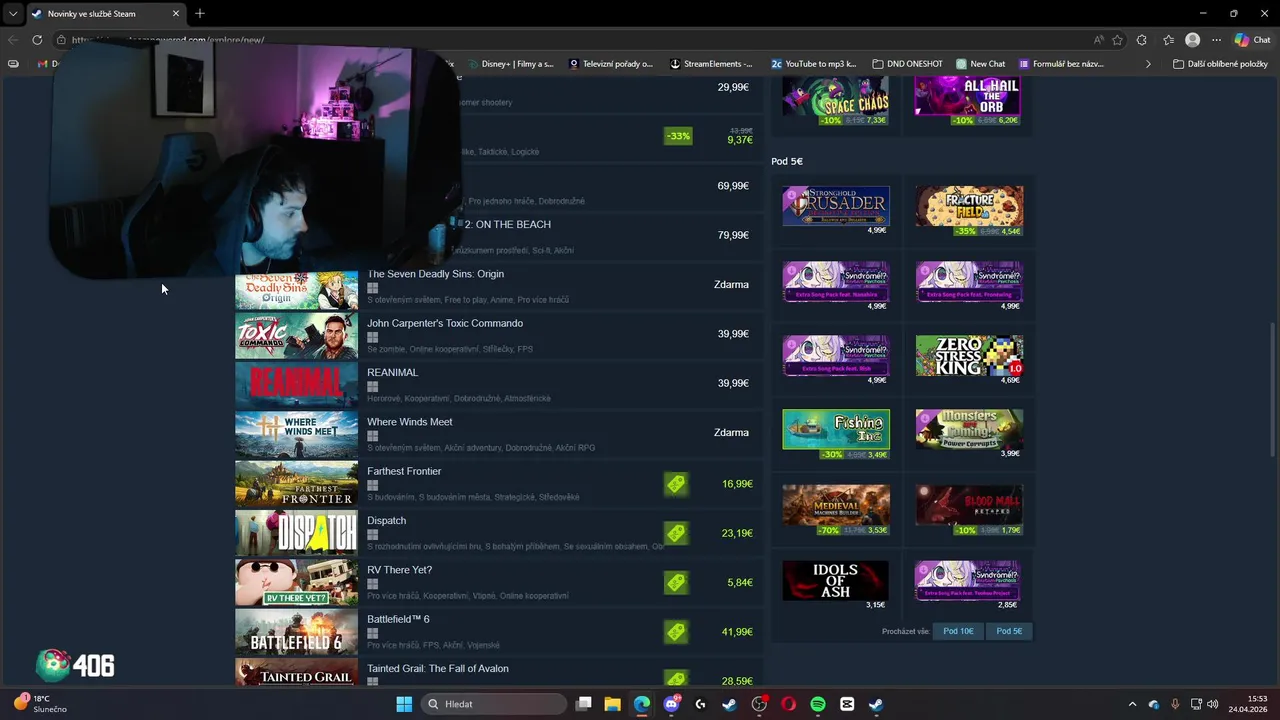The width and height of the screenshot is (1280, 720).
Task: Open the tab search dropdown at window corner
Action: (x=13, y=14)
